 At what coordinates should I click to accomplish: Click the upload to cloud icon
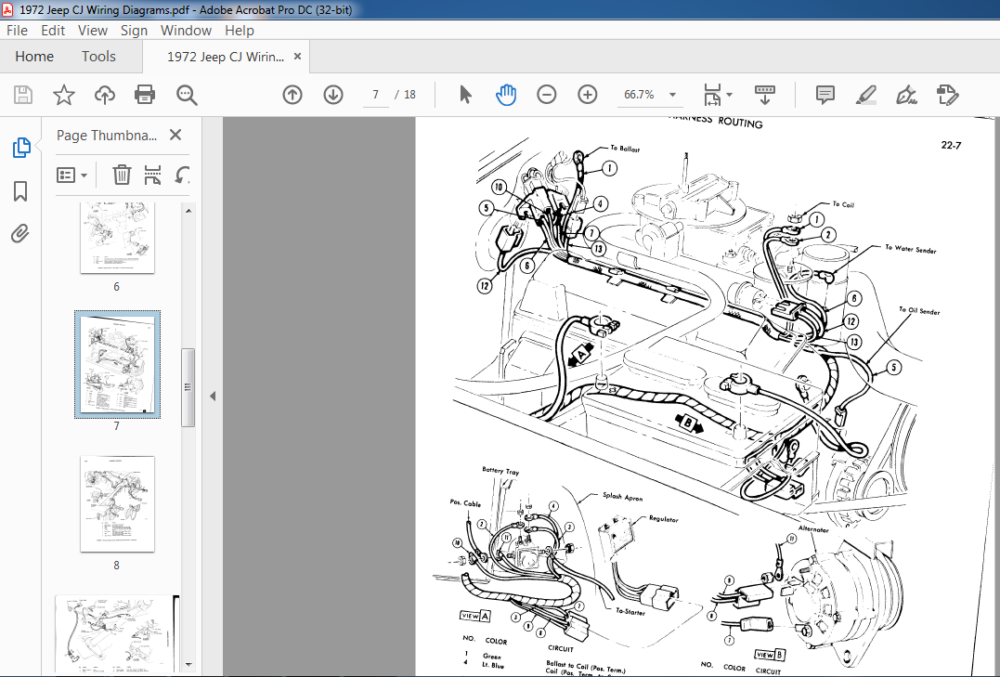coord(105,95)
